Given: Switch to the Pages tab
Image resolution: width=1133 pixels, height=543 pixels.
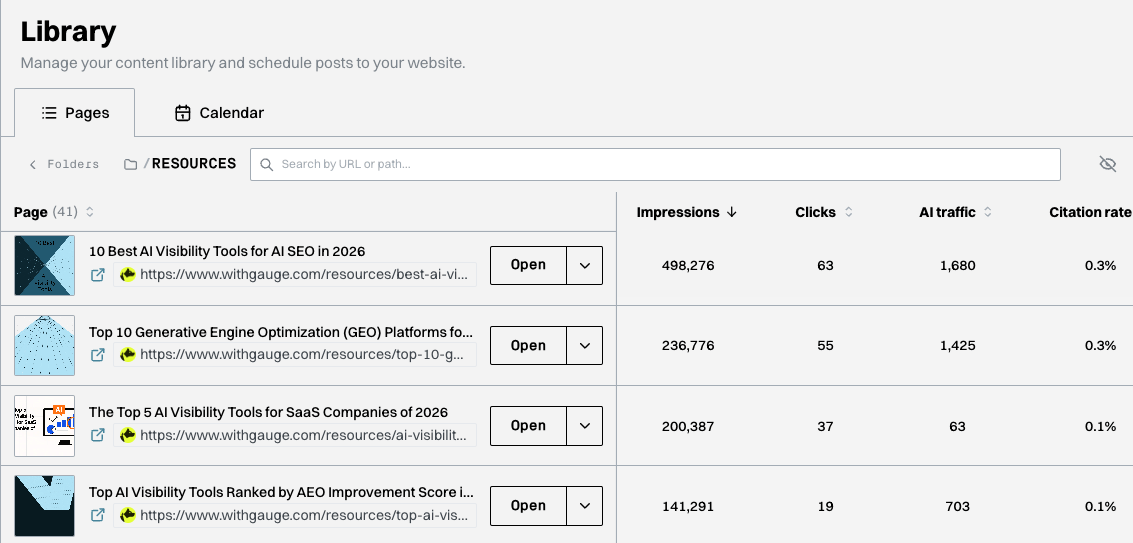Looking at the screenshot, I should point(74,113).
